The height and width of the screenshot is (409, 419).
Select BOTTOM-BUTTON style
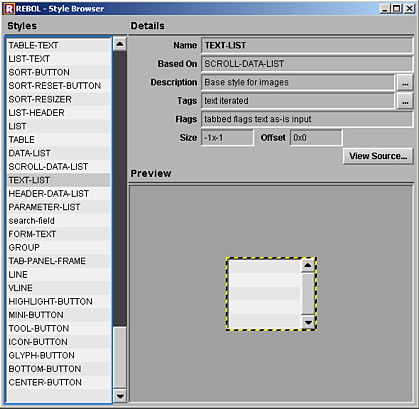(59, 369)
